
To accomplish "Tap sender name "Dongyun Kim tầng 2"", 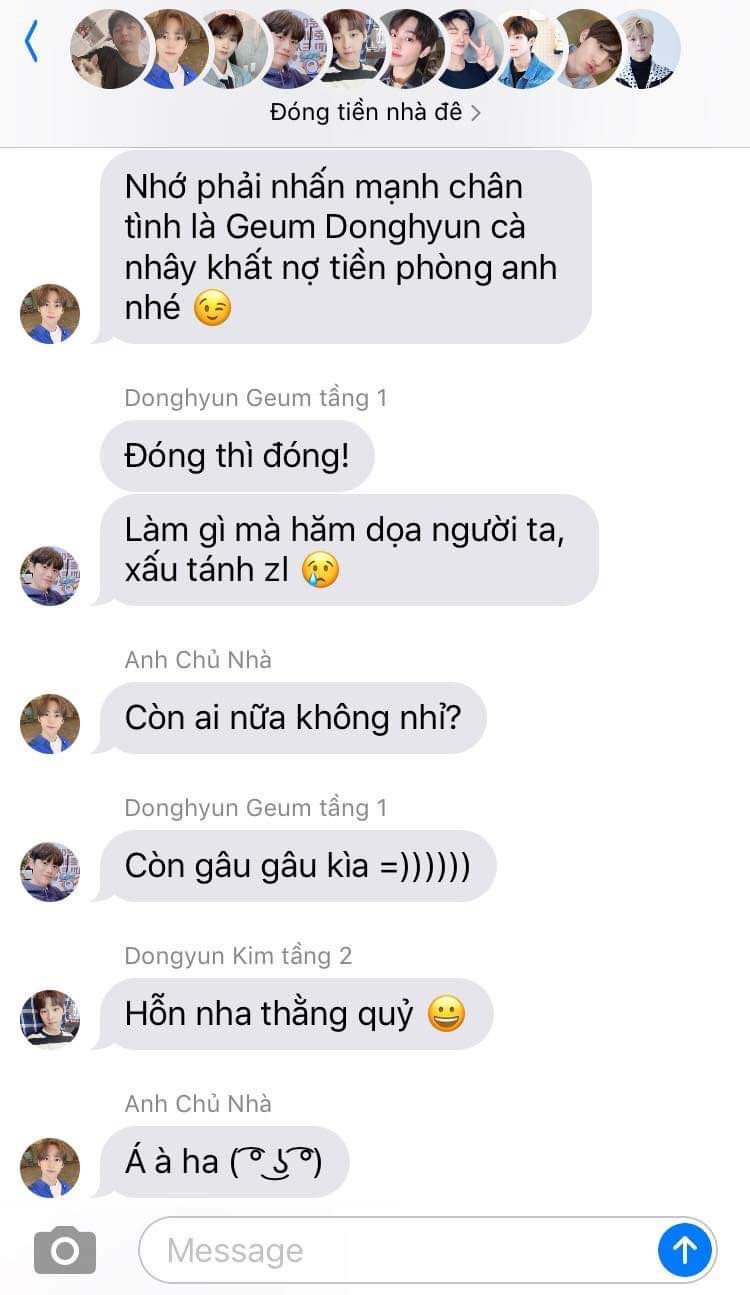I will 238,956.
